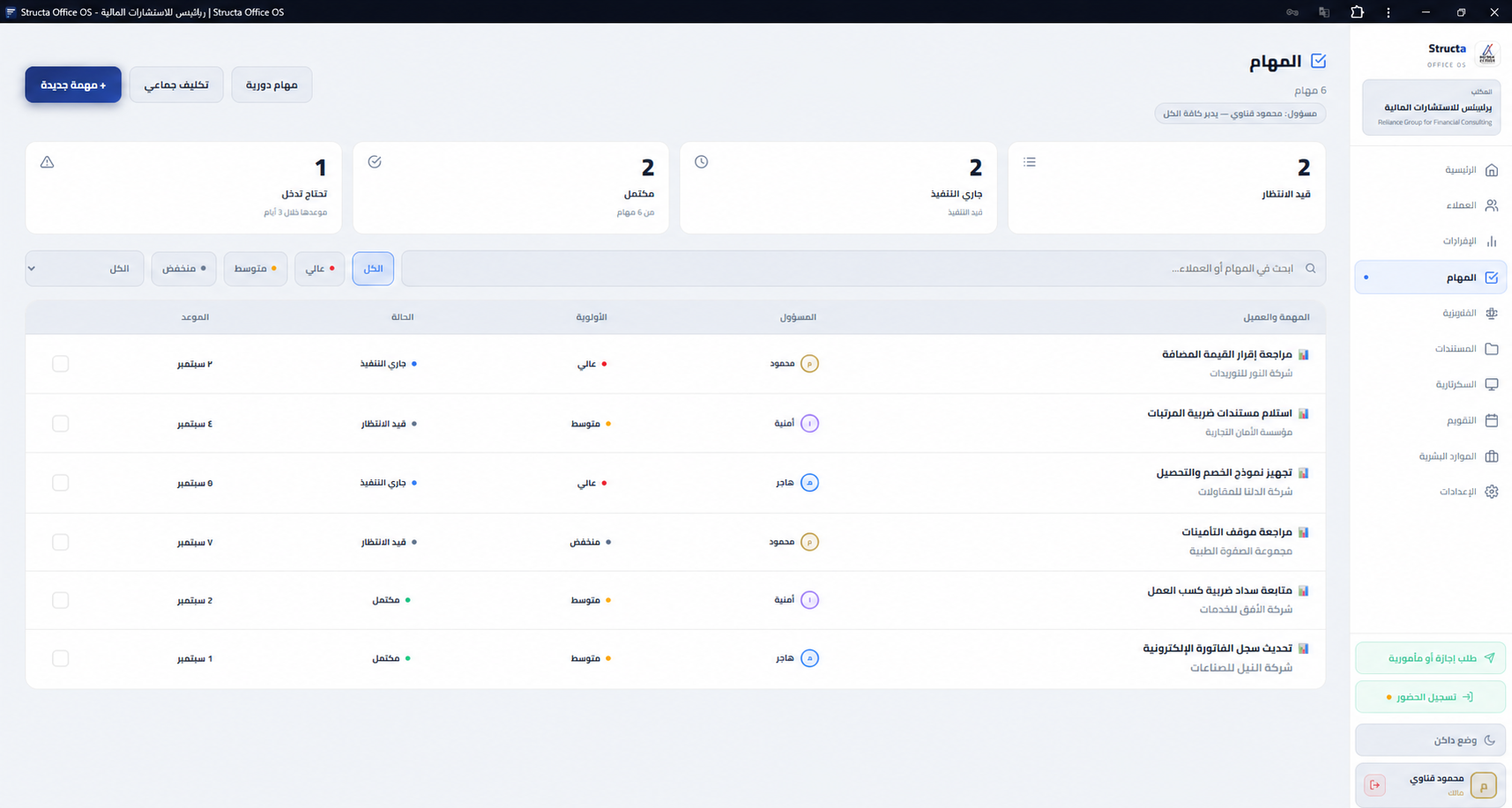
Task: Click the الإعدادات gear icon
Action: 1492,492
